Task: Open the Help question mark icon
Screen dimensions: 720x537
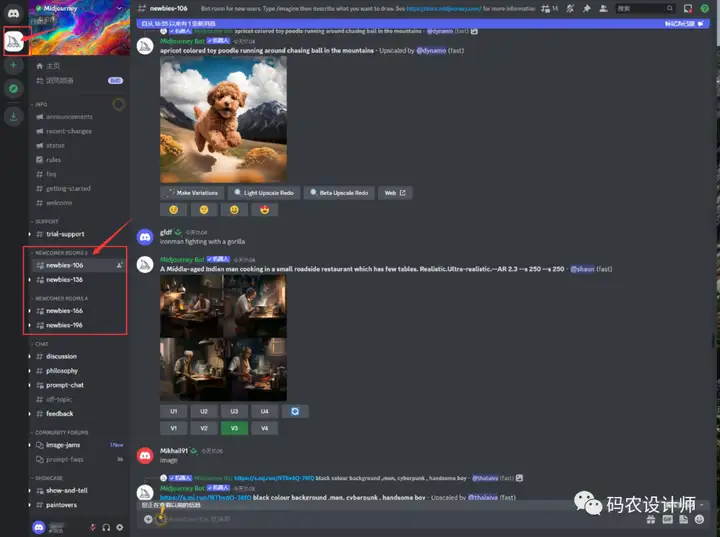Action: [x=704, y=8]
